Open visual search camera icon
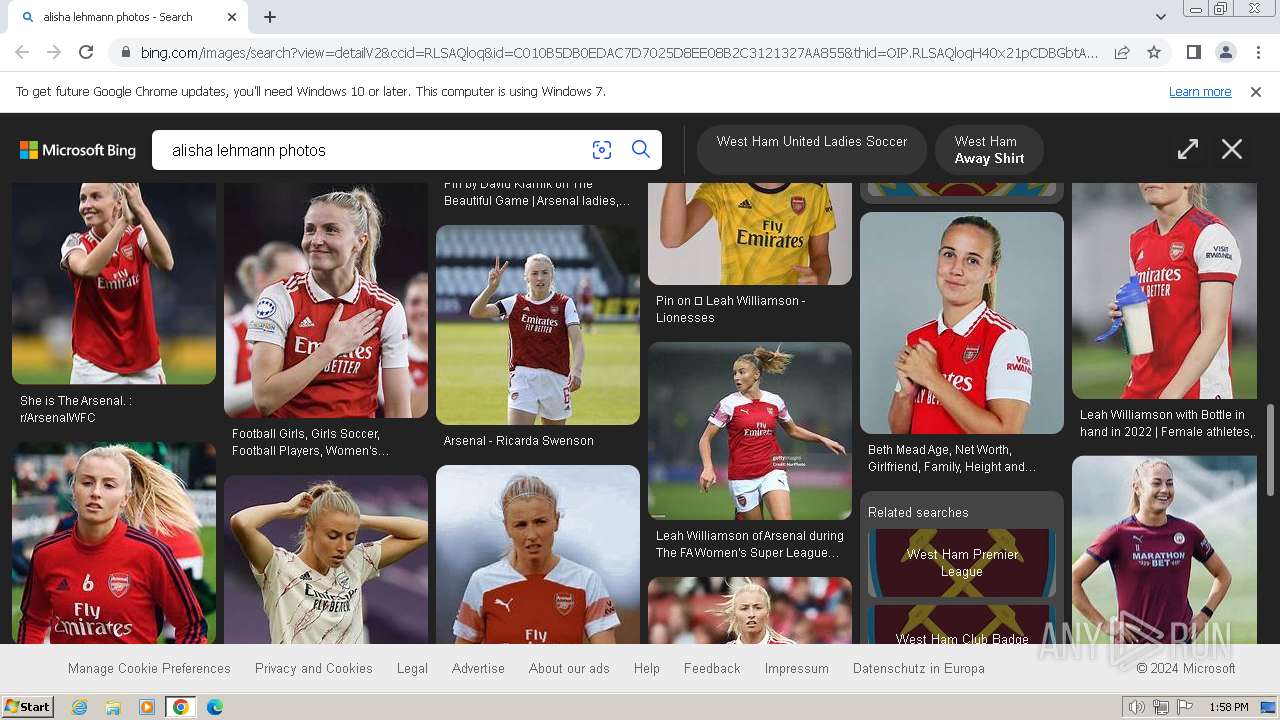 tap(601, 150)
